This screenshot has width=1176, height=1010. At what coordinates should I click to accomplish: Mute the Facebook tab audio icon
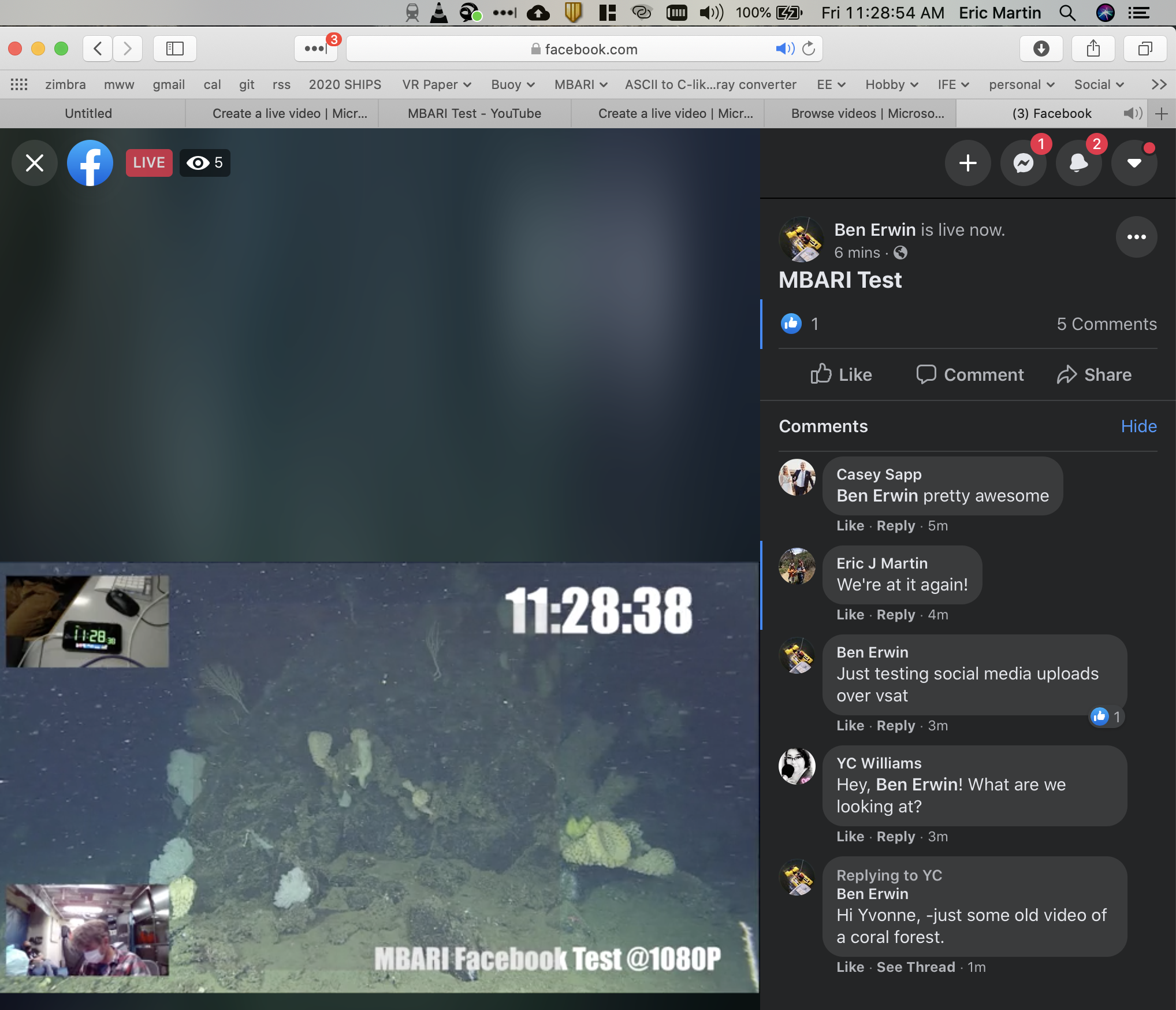point(1132,113)
